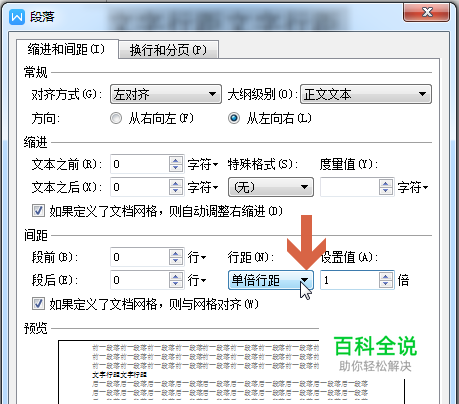Decrease 文本之后 indent with down arrow
This screenshot has width=459, height=404.
click(176, 191)
